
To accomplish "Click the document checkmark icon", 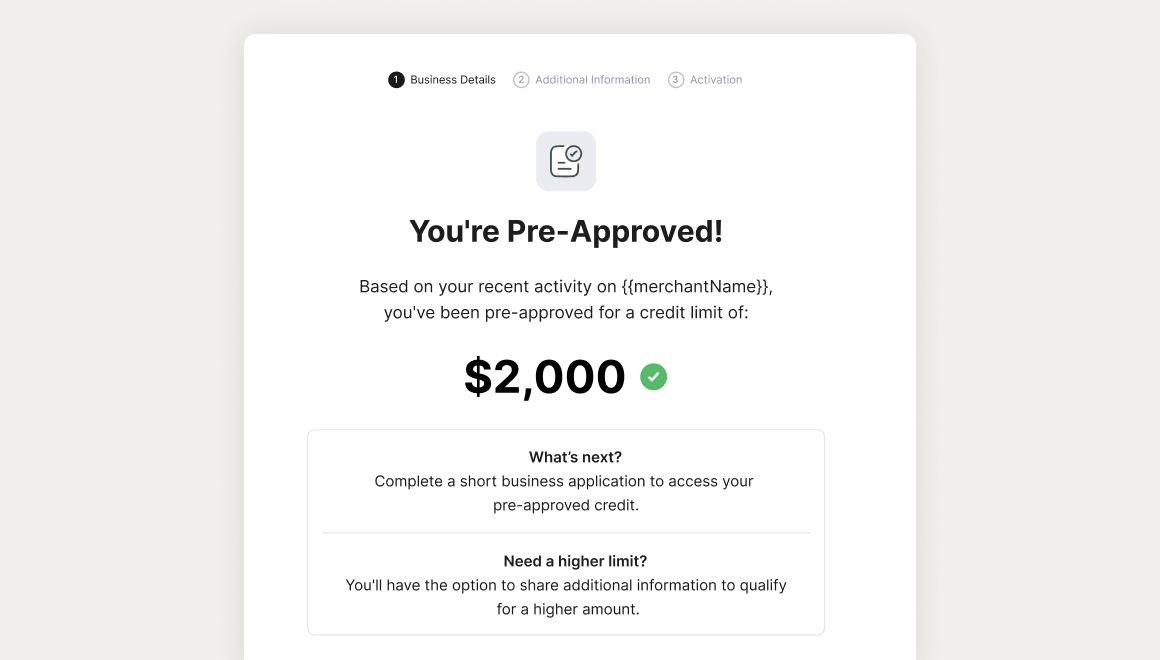I will [566, 161].
